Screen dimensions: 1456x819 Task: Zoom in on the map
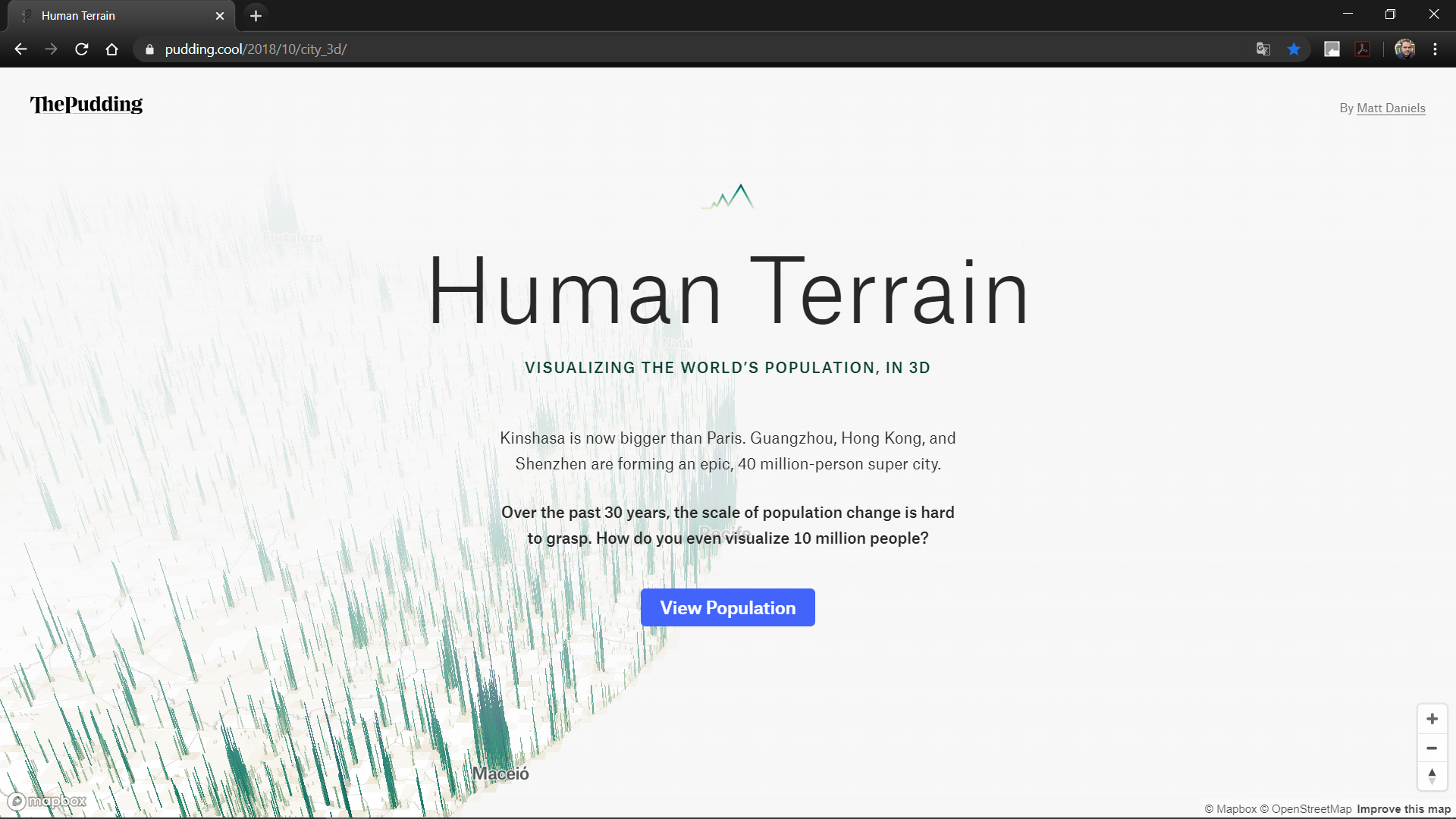click(1432, 718)
